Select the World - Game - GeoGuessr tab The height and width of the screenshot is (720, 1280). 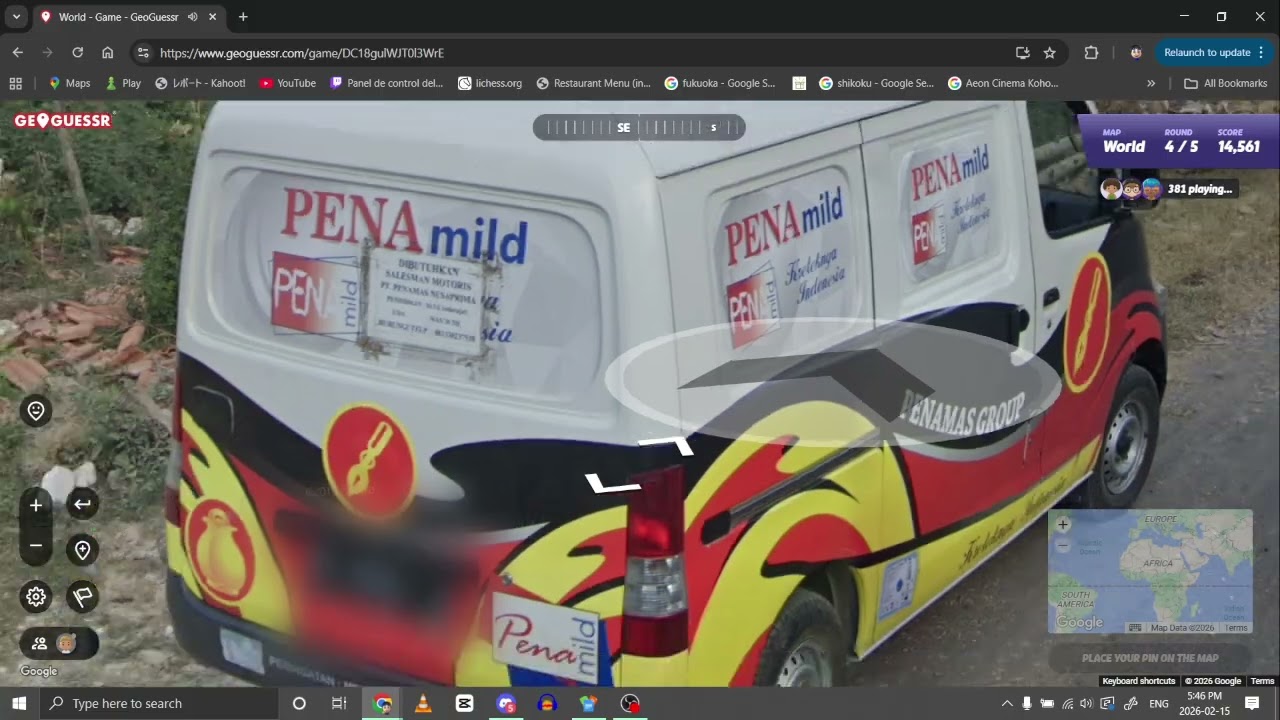coord(129,17)
